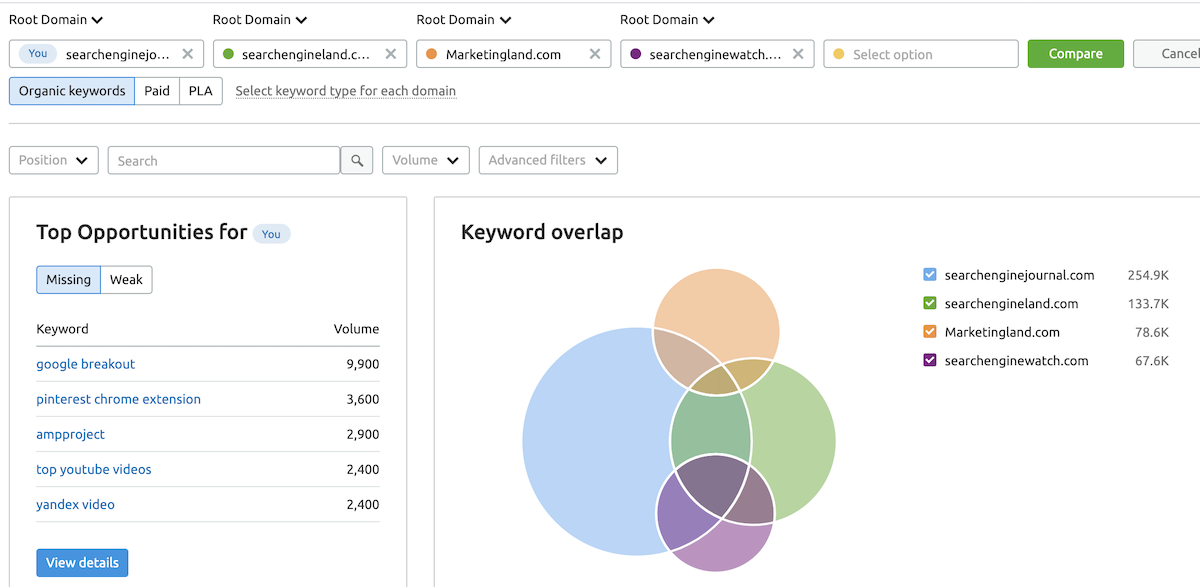Uncheck searchenginejournal.com in the overlap legend

[x=929, y=274]
